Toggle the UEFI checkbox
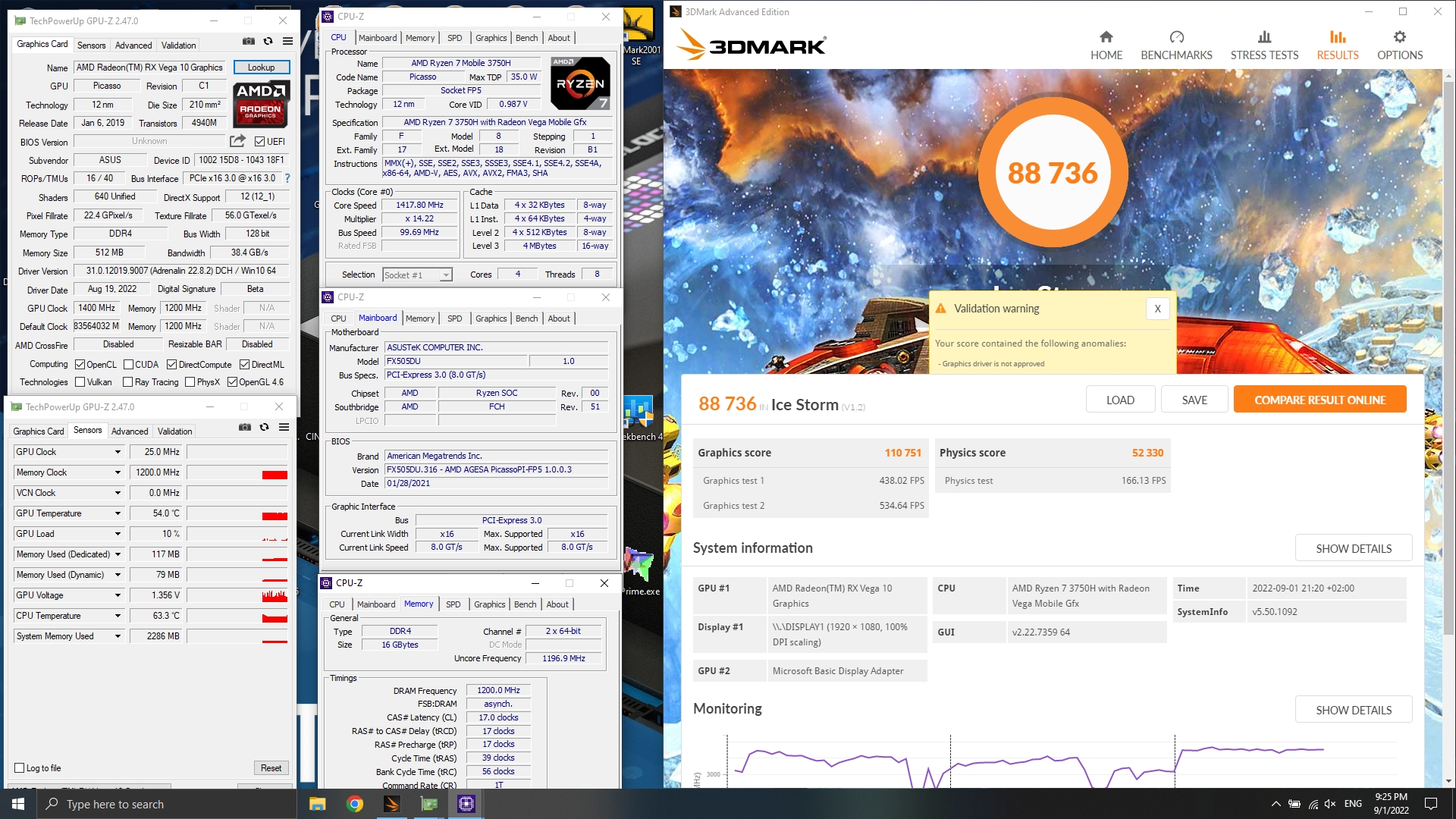 259,142
